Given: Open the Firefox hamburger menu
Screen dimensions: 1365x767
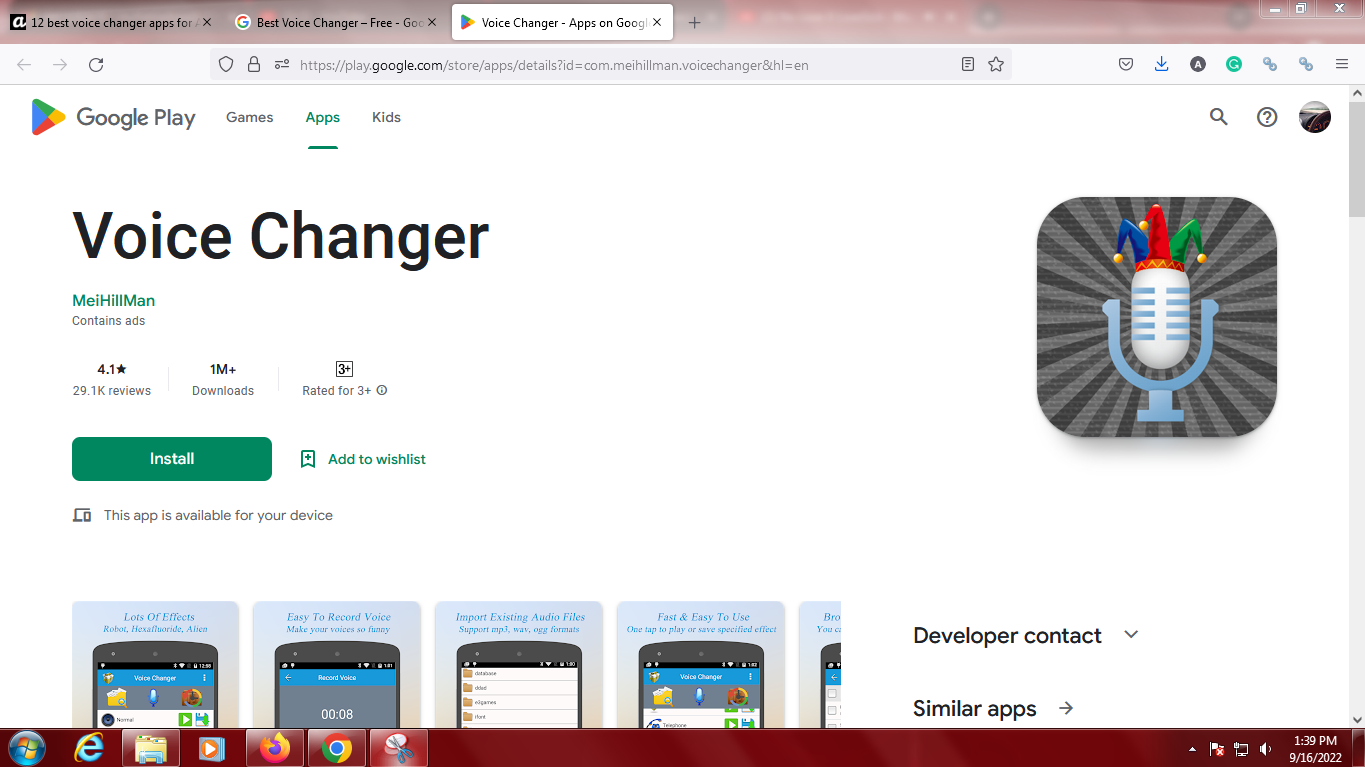Looking at the screenshot, I should coord(1342,64).
